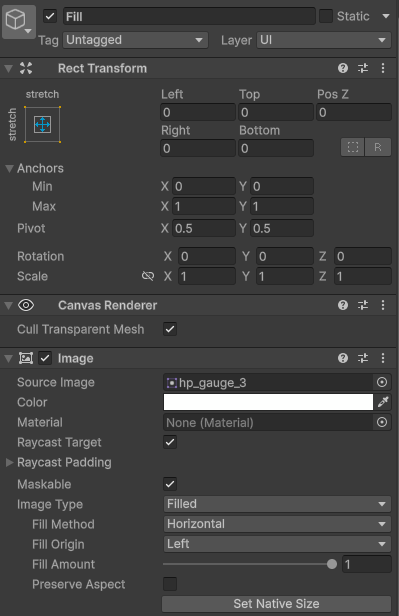This screenshot has height=616, width=399.
Task: Open the Static flags dropdown arrow
Action: [386, 16]
